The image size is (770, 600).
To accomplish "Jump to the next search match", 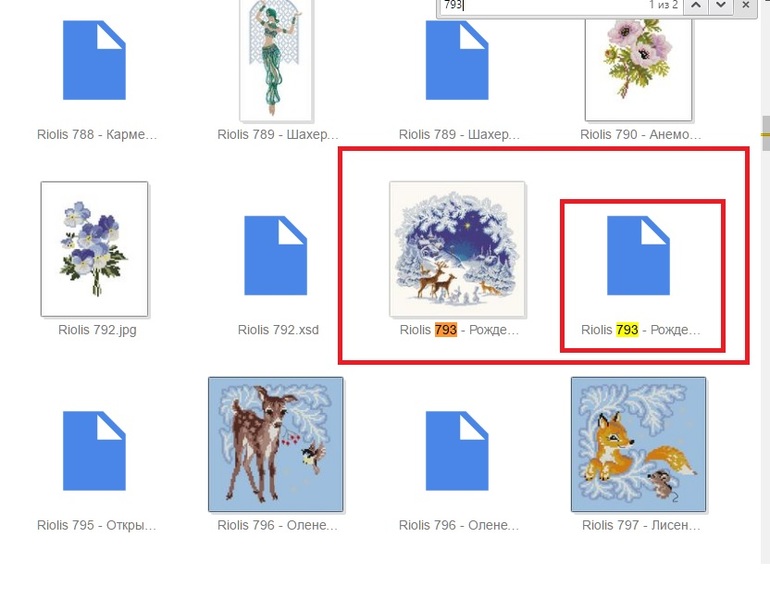I will [720, 6].
